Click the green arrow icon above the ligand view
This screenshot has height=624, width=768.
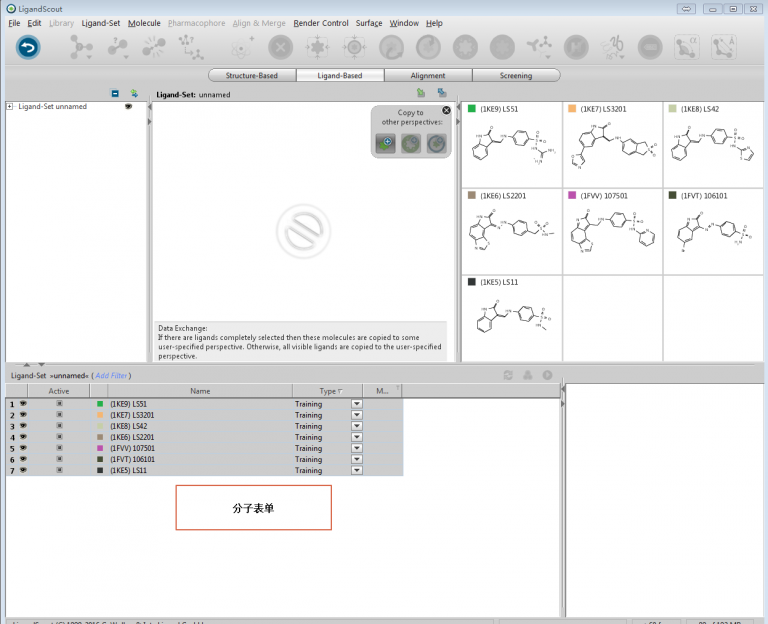click(420, 93)
